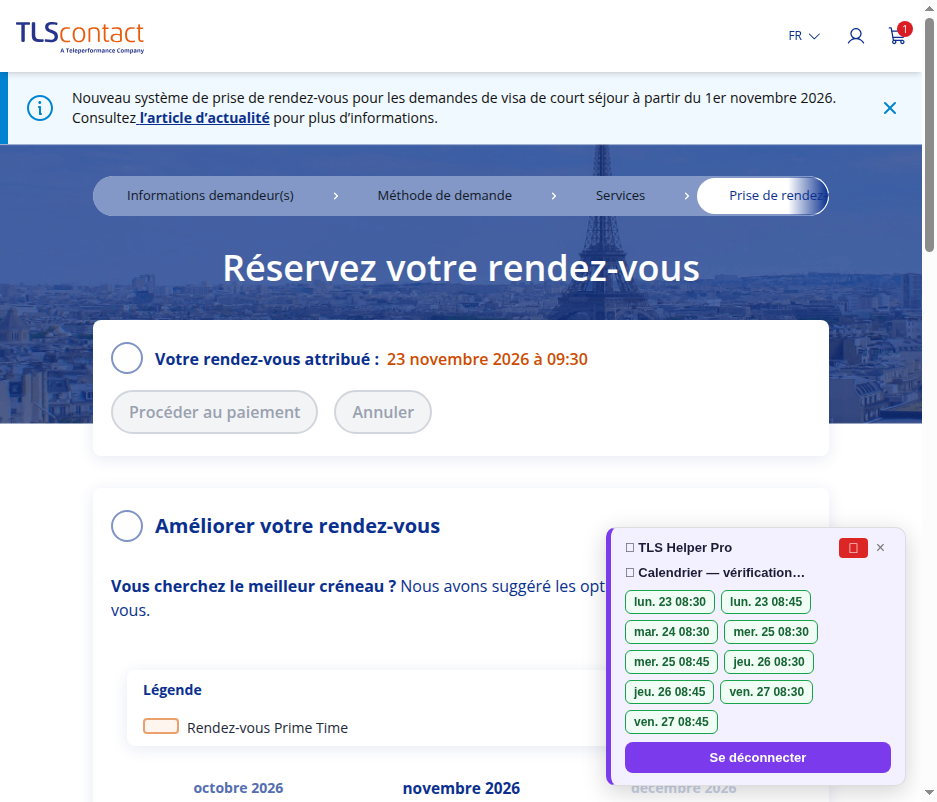Click the info icon in the banner

pos(40,108)
